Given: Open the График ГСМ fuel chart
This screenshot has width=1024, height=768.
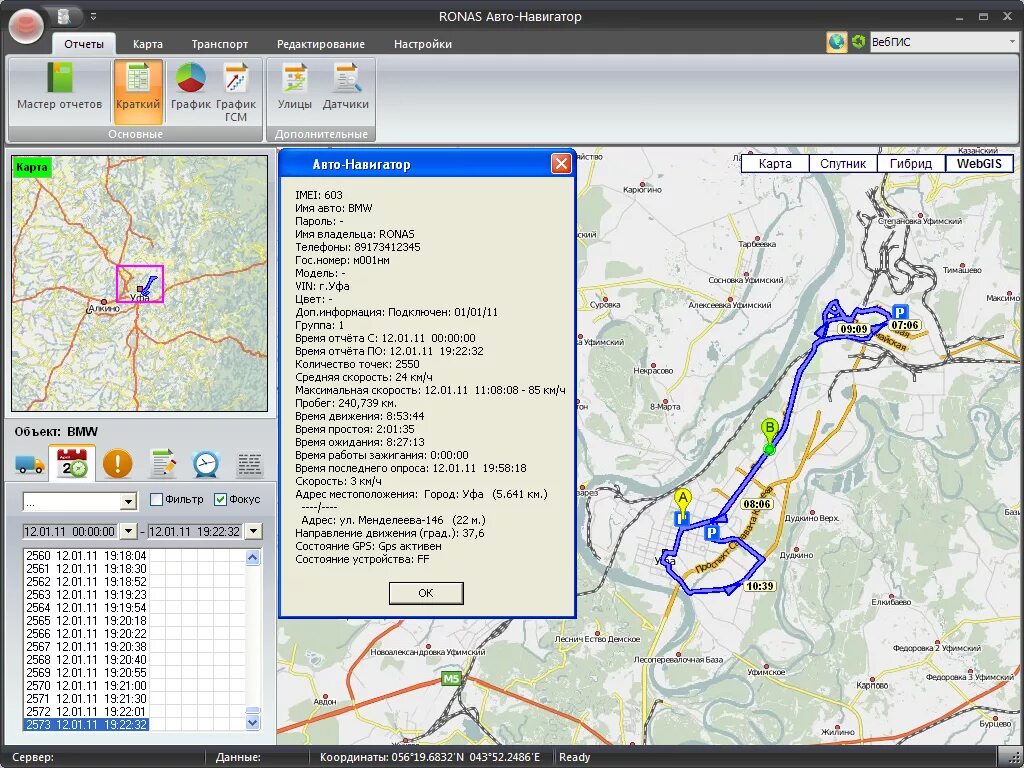Looking at the screenshot, I should tap(236, 91).
